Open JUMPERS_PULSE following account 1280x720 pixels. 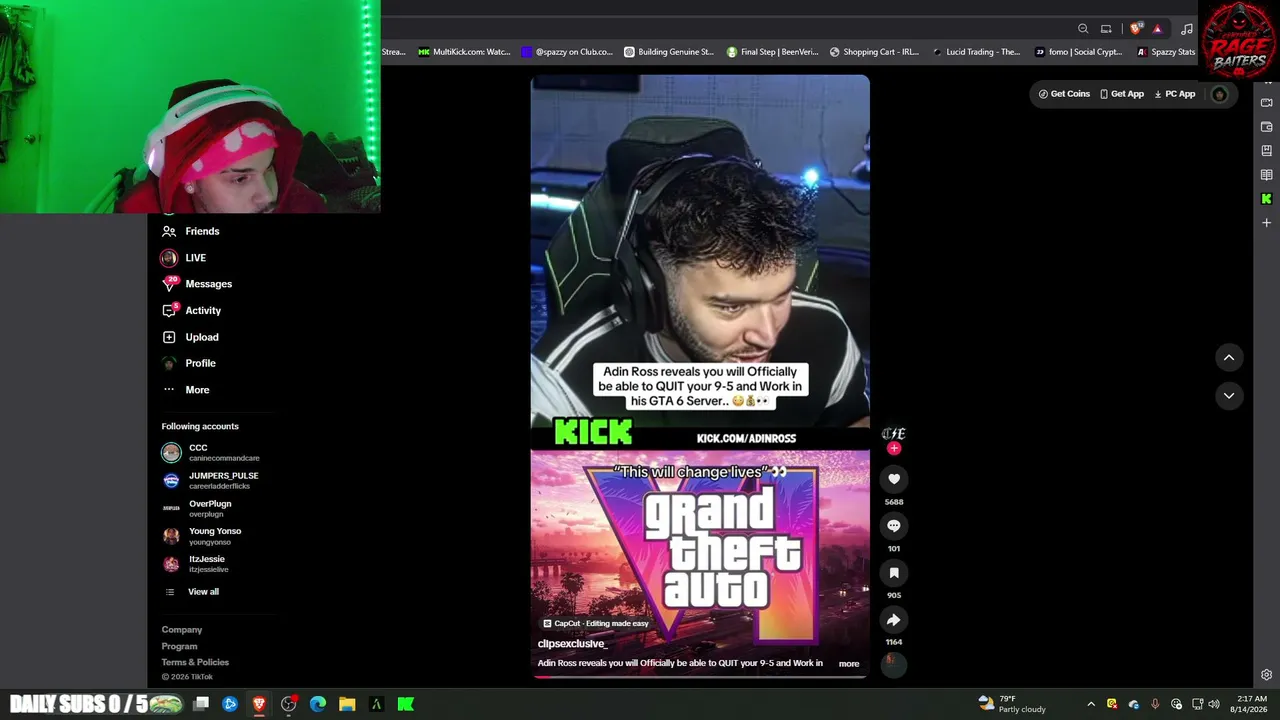[x=211, y=481]
